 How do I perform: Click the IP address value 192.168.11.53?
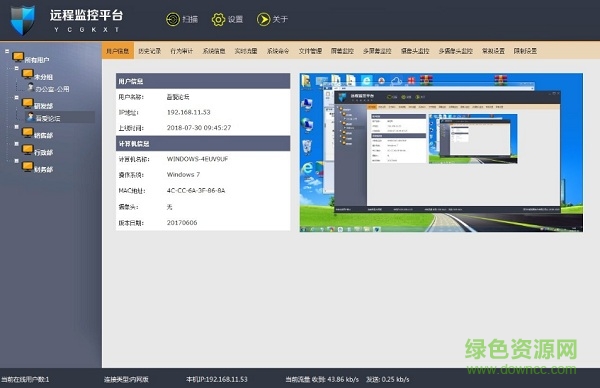[x=189, y=112]
